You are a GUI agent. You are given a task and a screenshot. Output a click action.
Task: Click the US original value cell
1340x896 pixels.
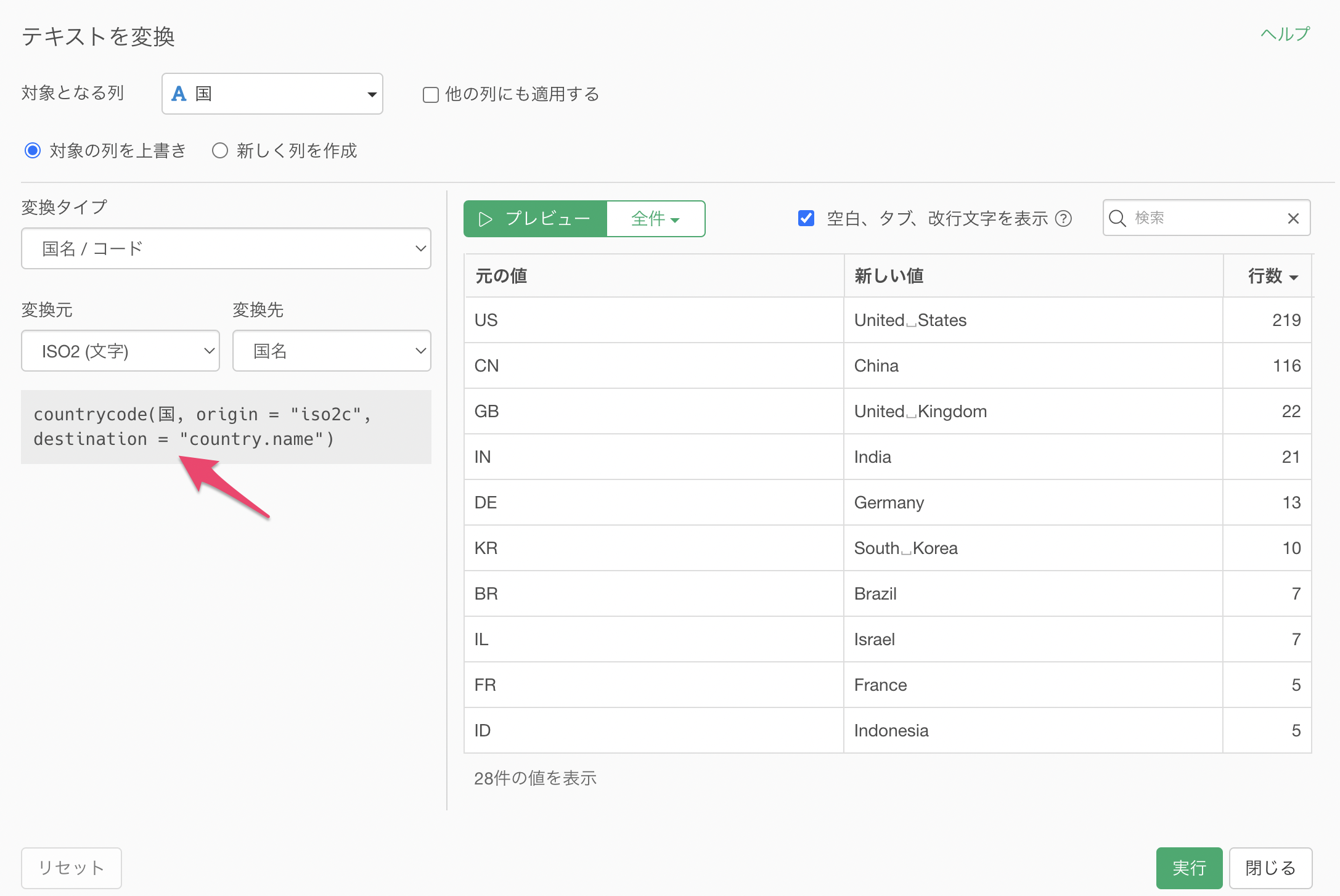tap(654, 320)
